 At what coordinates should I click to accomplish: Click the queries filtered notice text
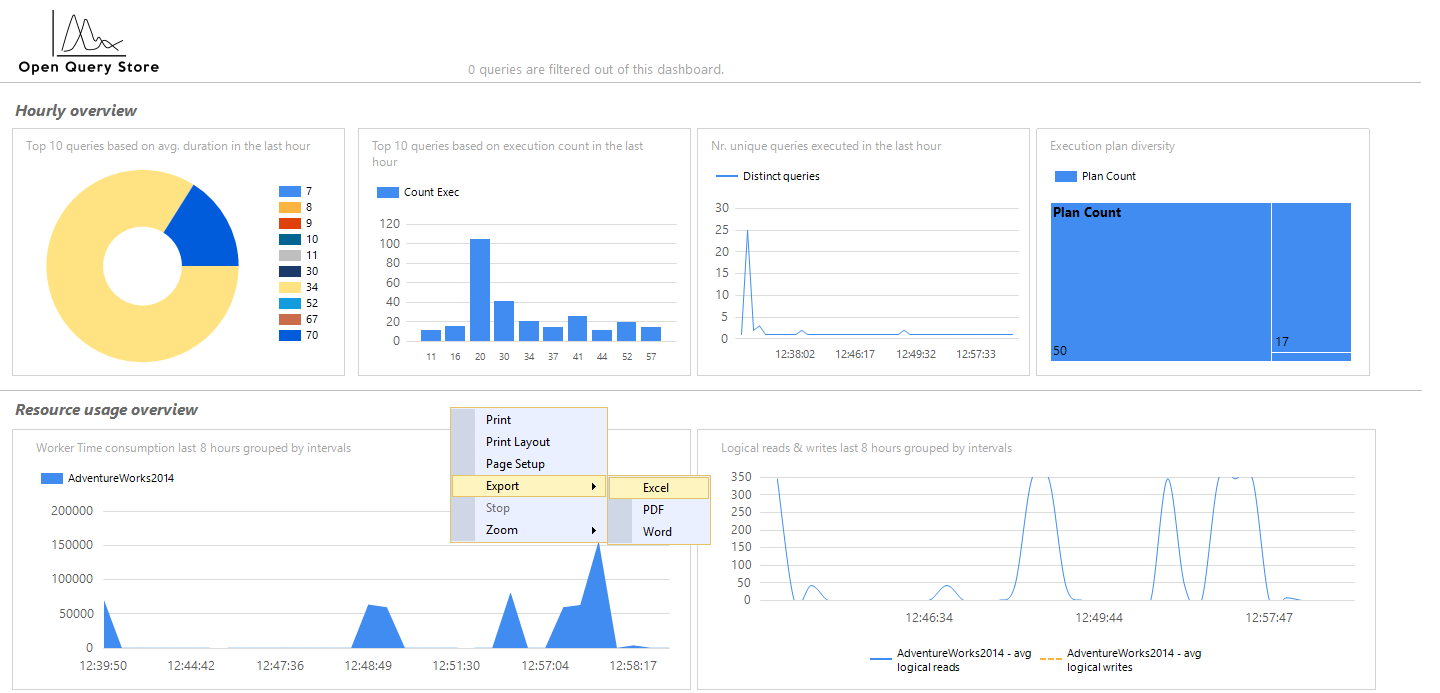(595, 69)
